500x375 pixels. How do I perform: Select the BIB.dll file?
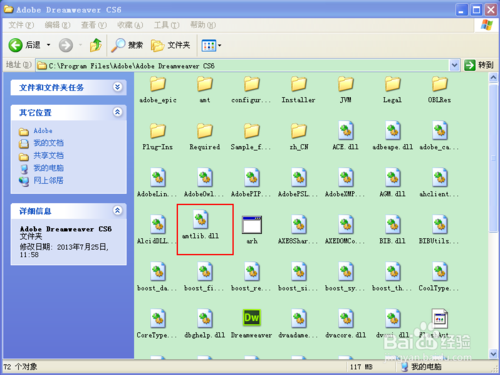coord(393,230)
